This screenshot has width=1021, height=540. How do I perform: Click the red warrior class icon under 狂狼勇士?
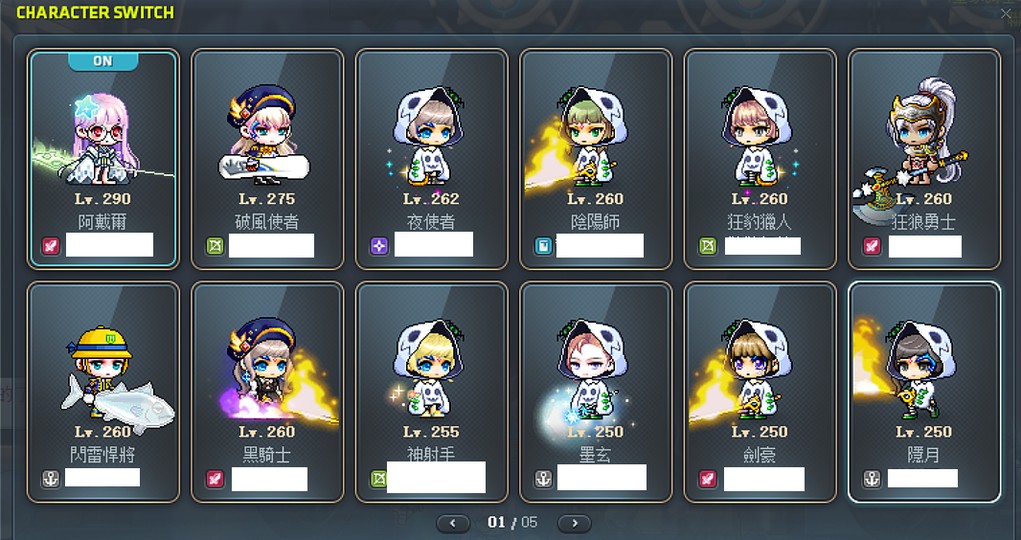pyautogui.click(x=871, y=246)
